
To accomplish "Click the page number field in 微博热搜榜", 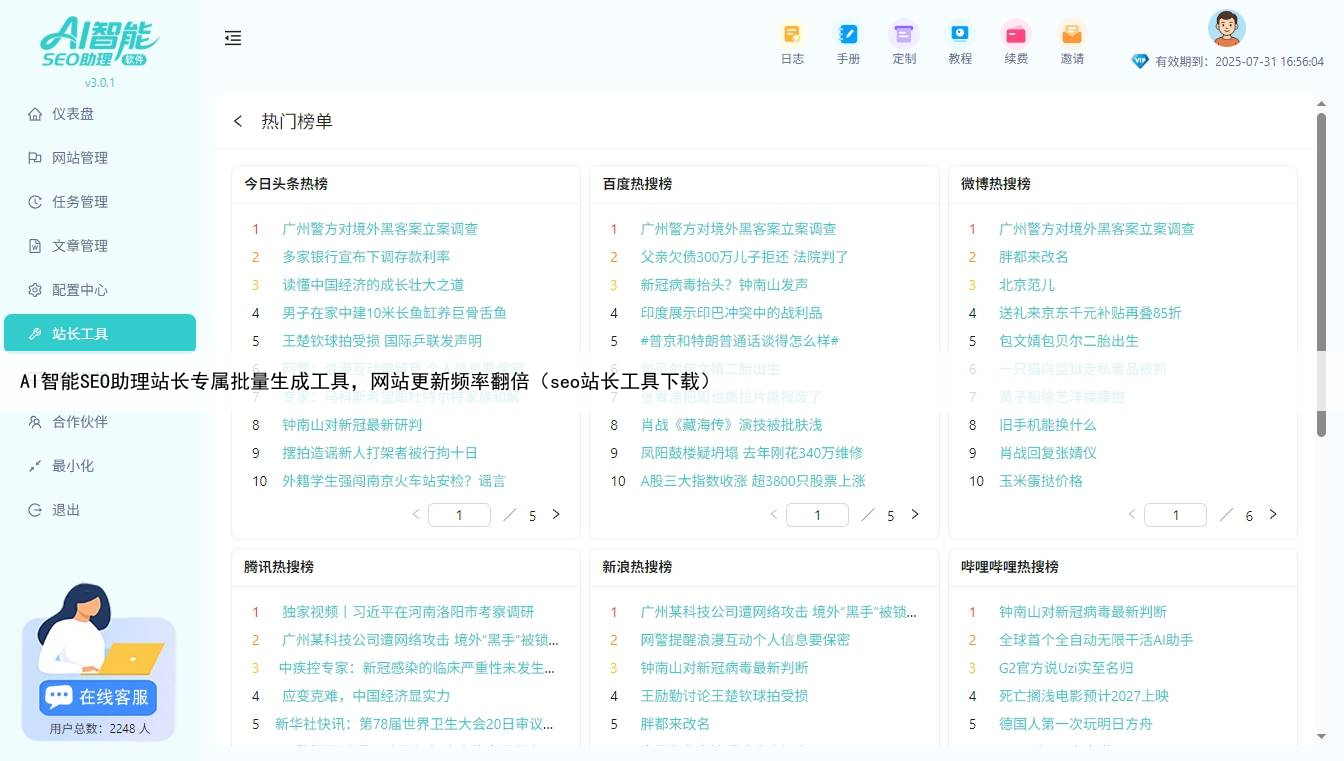I will [x=1175, y=515].
